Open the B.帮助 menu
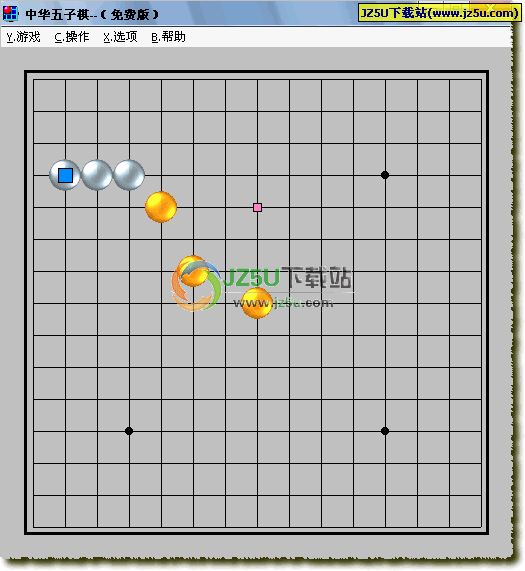The width and height of the screenshot is (525, 571). (x=168, y=37)
